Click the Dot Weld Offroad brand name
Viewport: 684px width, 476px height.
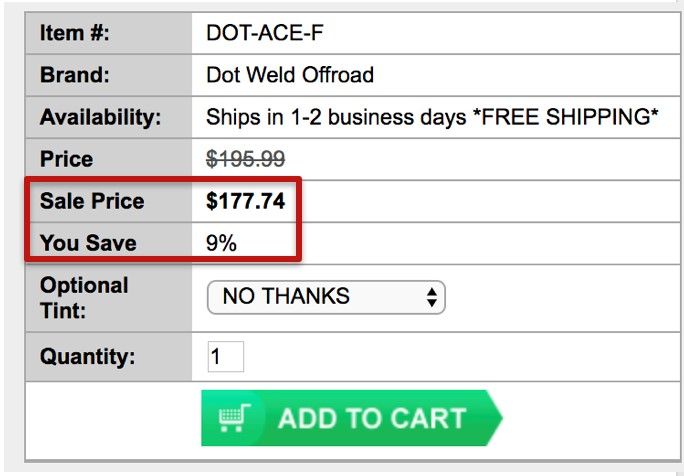[x=290, y=75]
